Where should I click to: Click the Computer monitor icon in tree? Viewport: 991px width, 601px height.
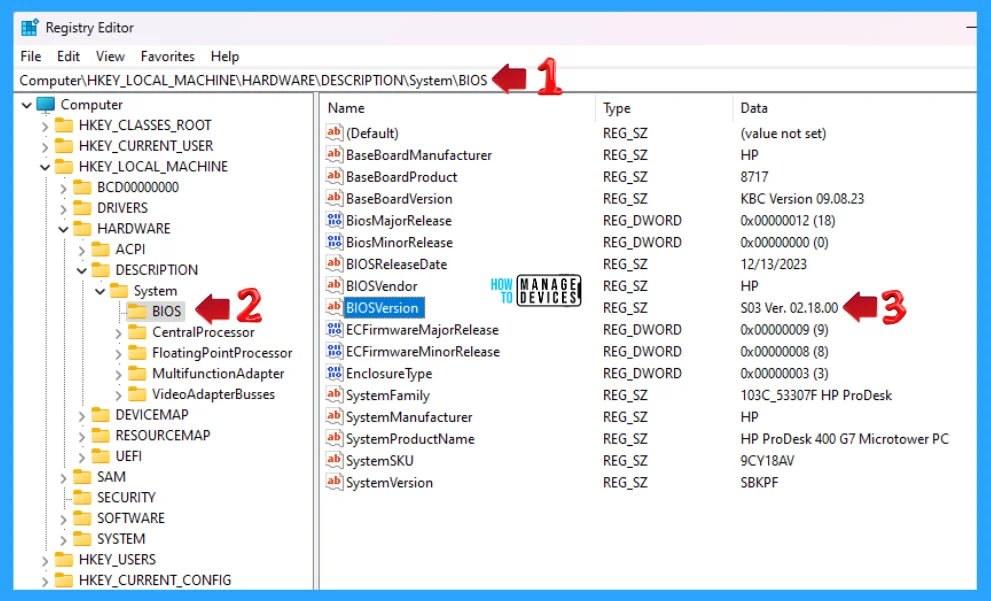point(46,104)
